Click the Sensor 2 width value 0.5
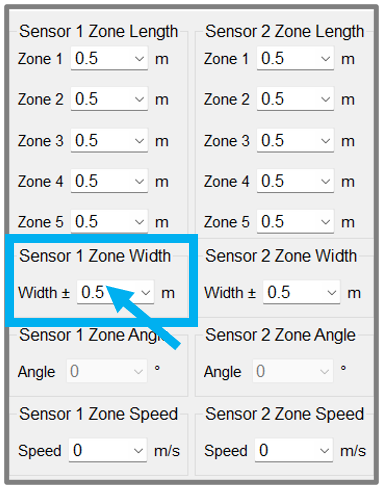Viewport: 382px width, 488px height. pyautogui.click(x=279, y=292)
